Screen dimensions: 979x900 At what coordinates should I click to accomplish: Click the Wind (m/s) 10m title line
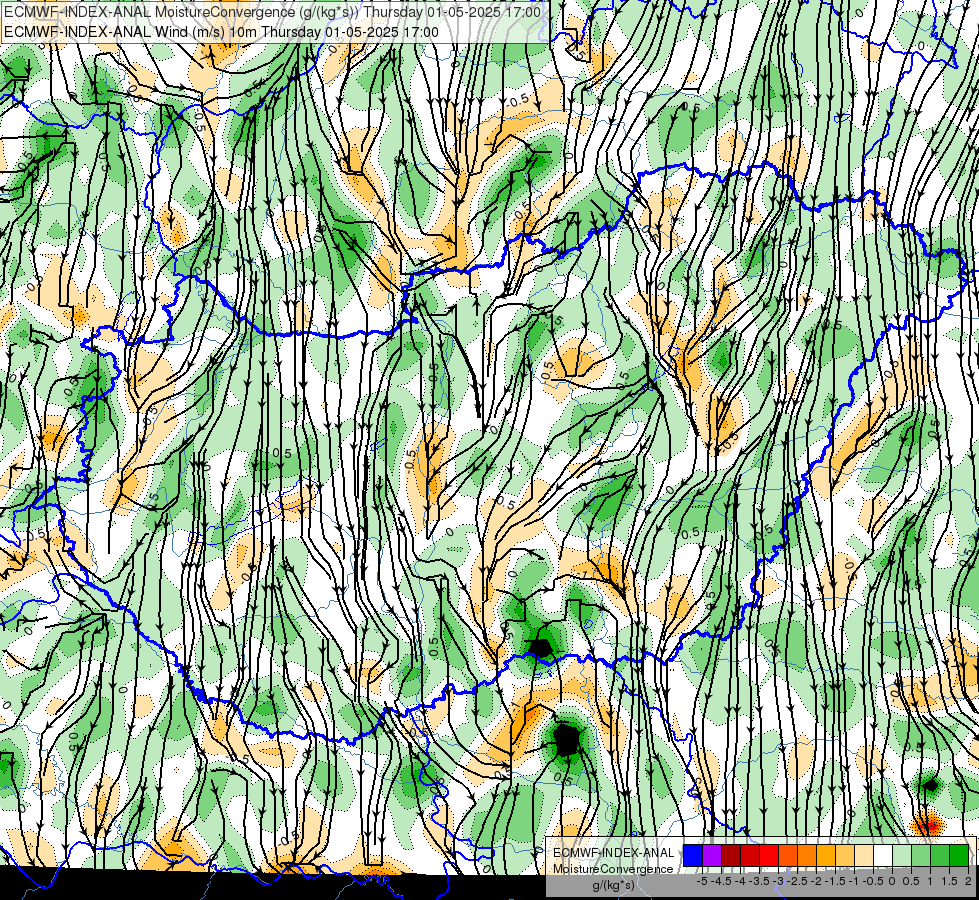pos(221,32)
